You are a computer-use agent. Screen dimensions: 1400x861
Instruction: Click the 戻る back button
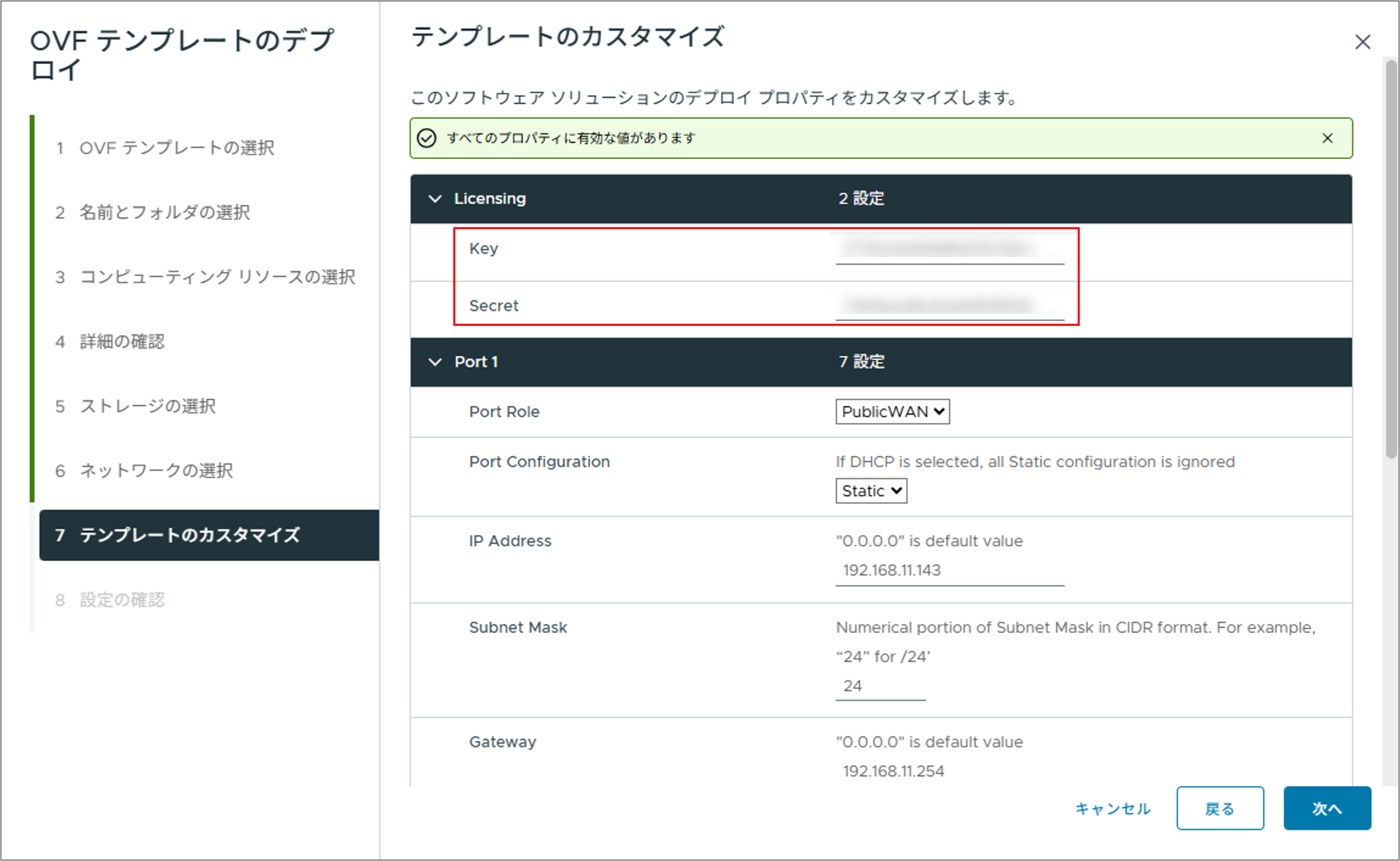click(1220, 809)
